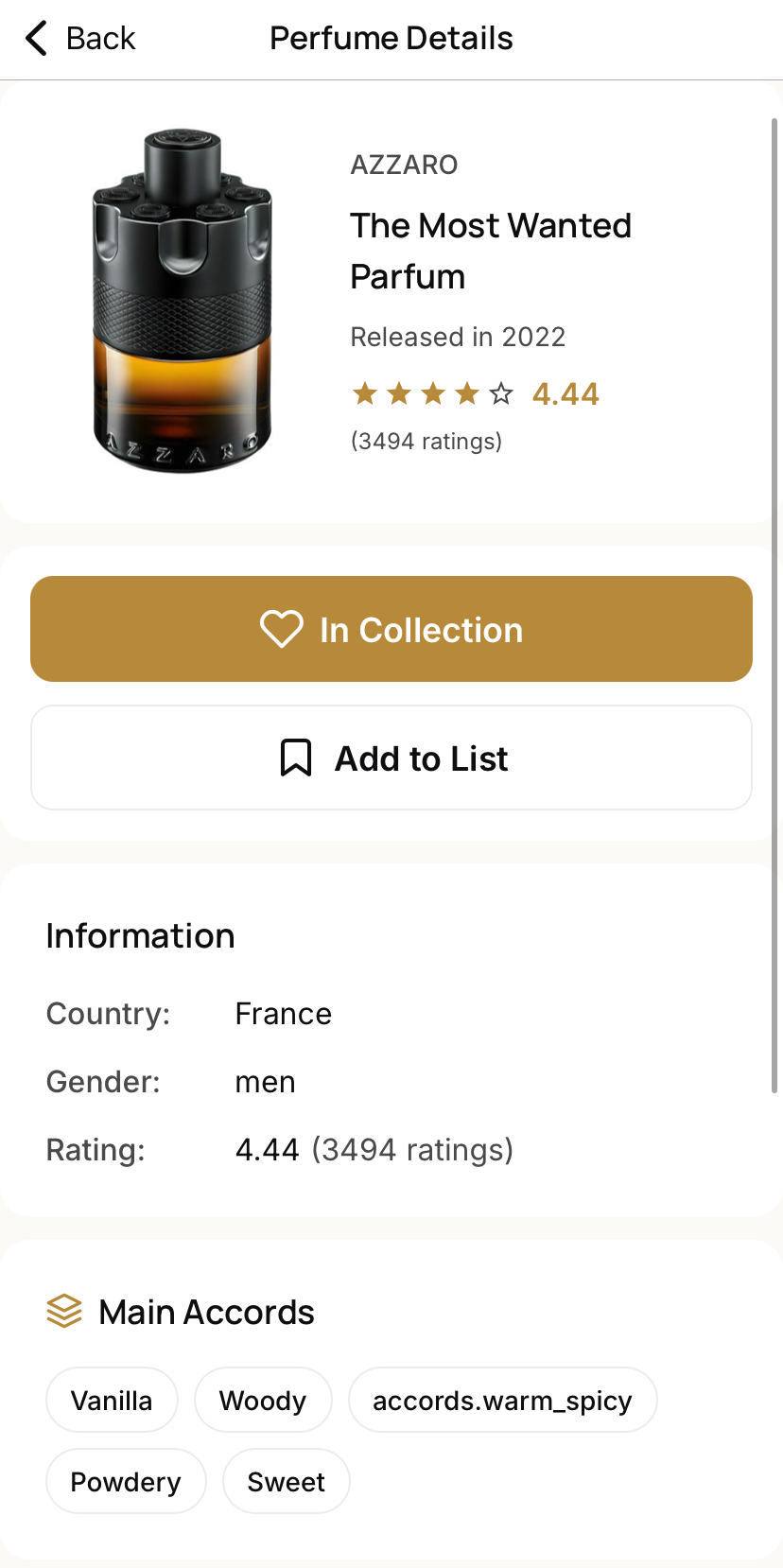
Task: Tap the (3494 ratings) count under stars
Action: tap(426, 442)
